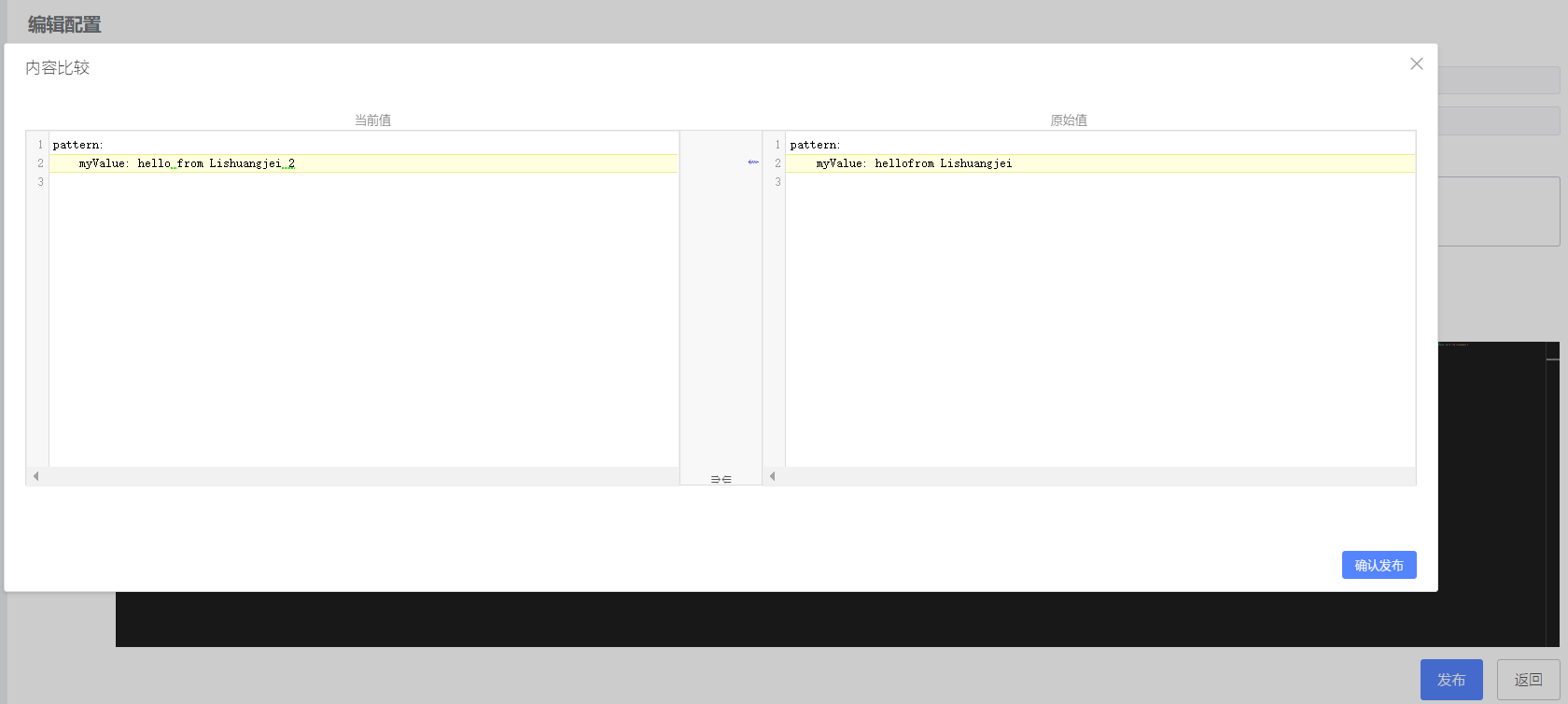This screenshot has height=704, width=1568.
Task: Click the 确认发布 confirm publish button
Action: pos(1379,565)
